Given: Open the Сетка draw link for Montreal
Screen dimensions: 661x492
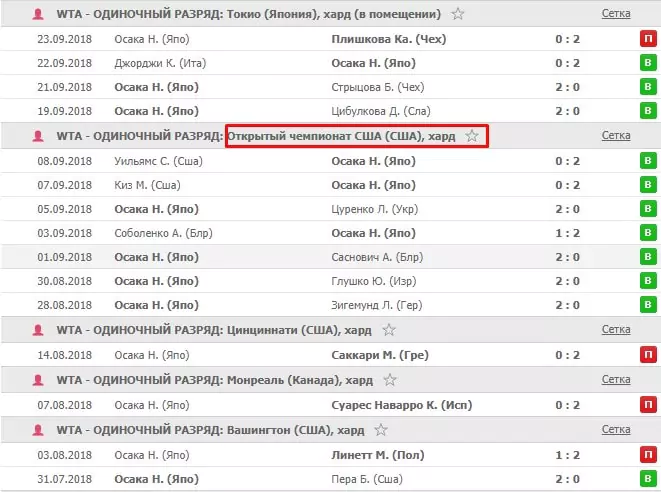Looking at the screenshot, I should 616,379.
